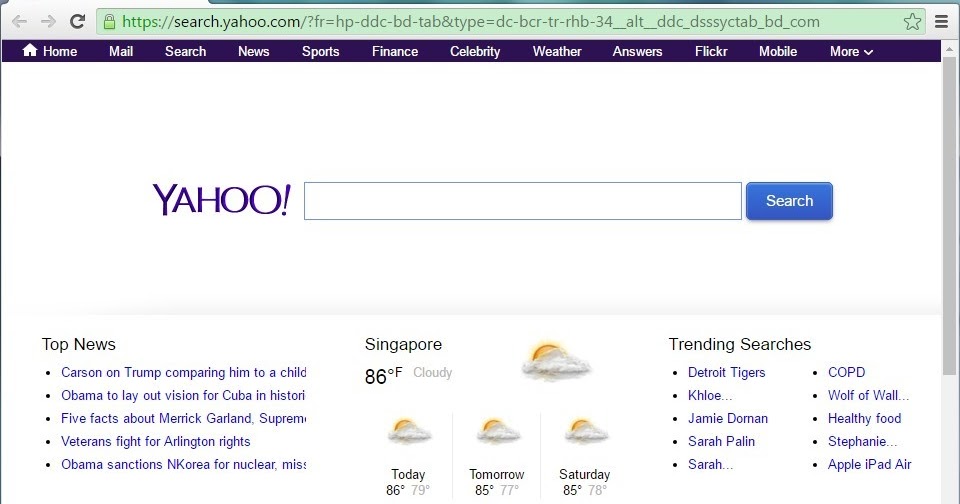
Task: Open Celebrity in navigation bar
Action: point(475,51)
